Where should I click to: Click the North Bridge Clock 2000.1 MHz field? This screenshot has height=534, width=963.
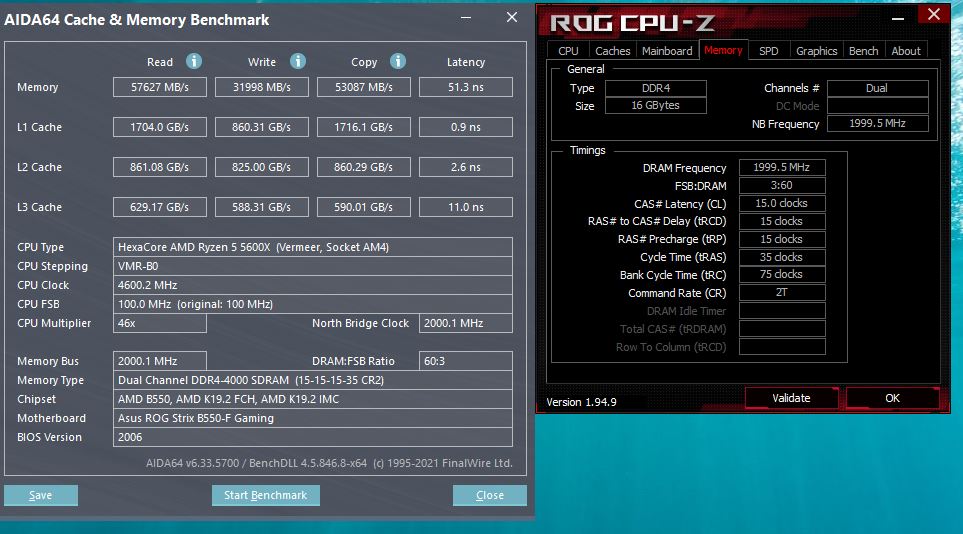pos(466,323)
